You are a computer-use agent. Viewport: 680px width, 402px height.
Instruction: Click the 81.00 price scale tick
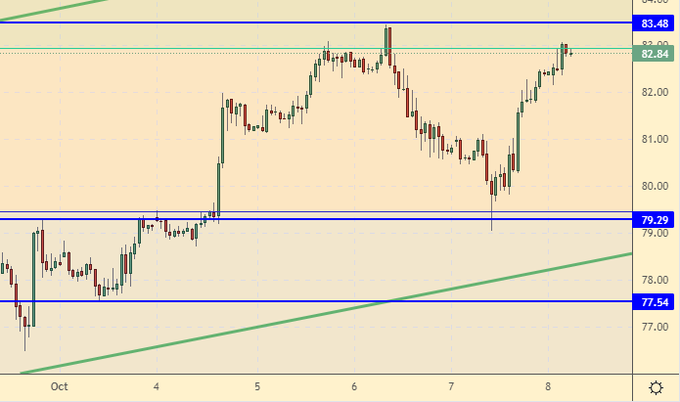[655, 139]
